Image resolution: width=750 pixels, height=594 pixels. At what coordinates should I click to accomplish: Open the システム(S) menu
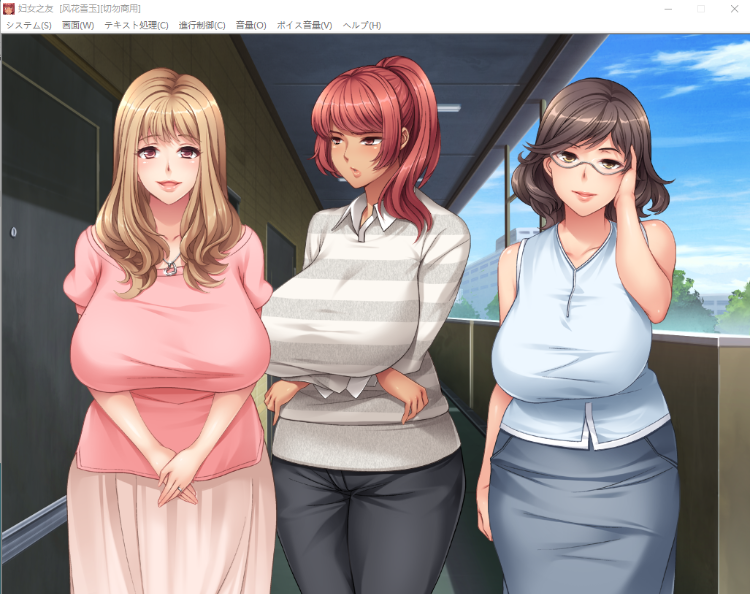[x=29, y=25]
